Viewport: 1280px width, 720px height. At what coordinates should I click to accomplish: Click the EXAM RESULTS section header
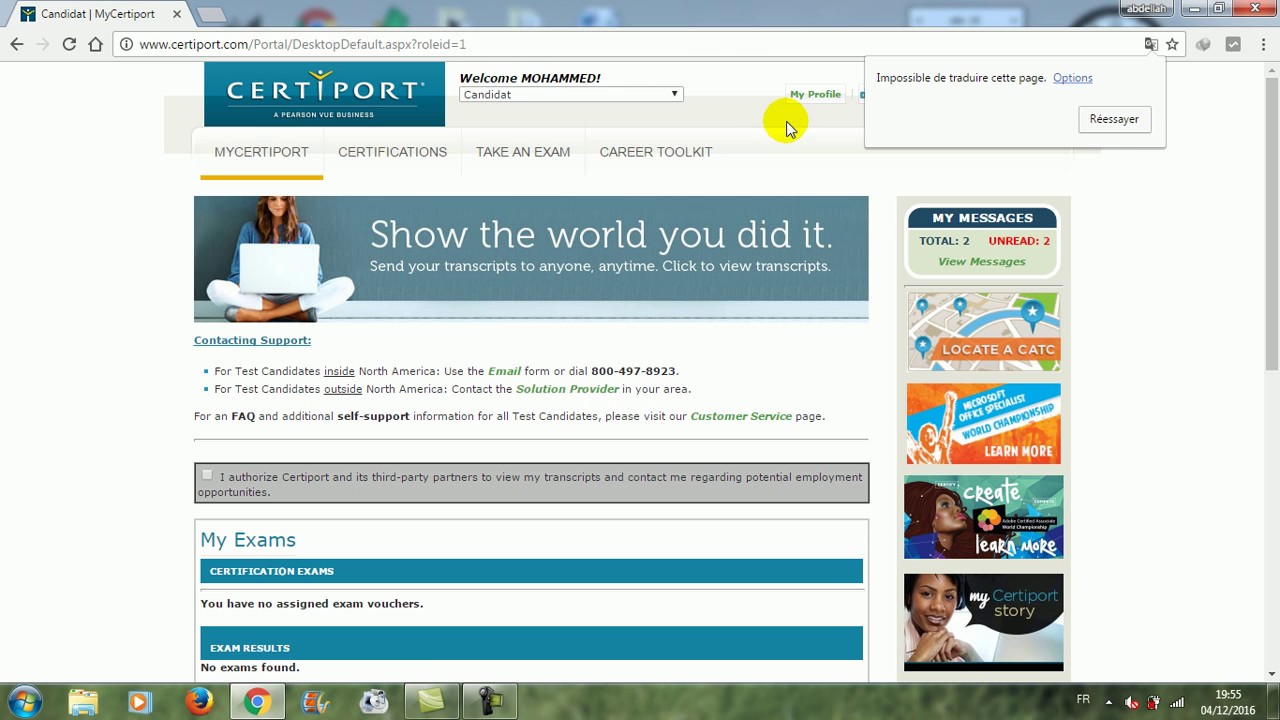pyautogui.click(x=531, y=643)
